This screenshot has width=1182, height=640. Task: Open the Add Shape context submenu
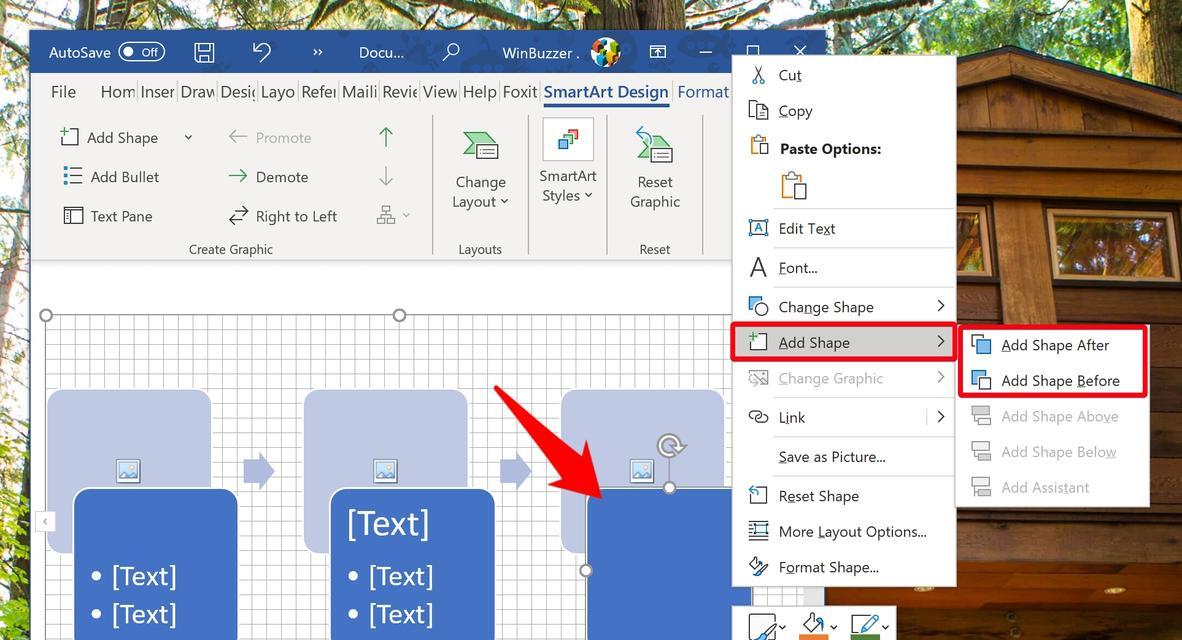(844, 342)
